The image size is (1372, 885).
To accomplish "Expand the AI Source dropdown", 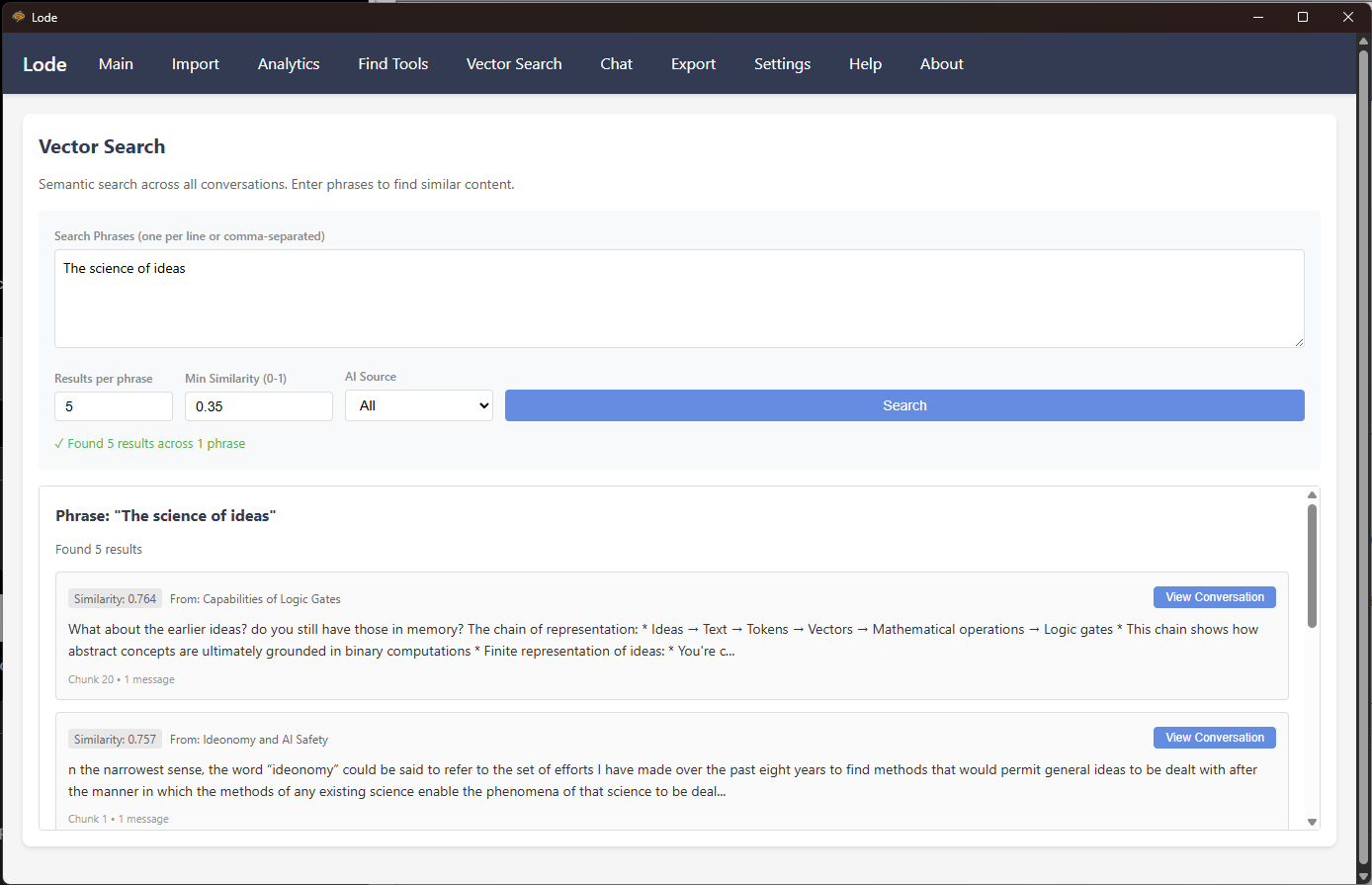I will pyautogui.click(x=418, y=405).
